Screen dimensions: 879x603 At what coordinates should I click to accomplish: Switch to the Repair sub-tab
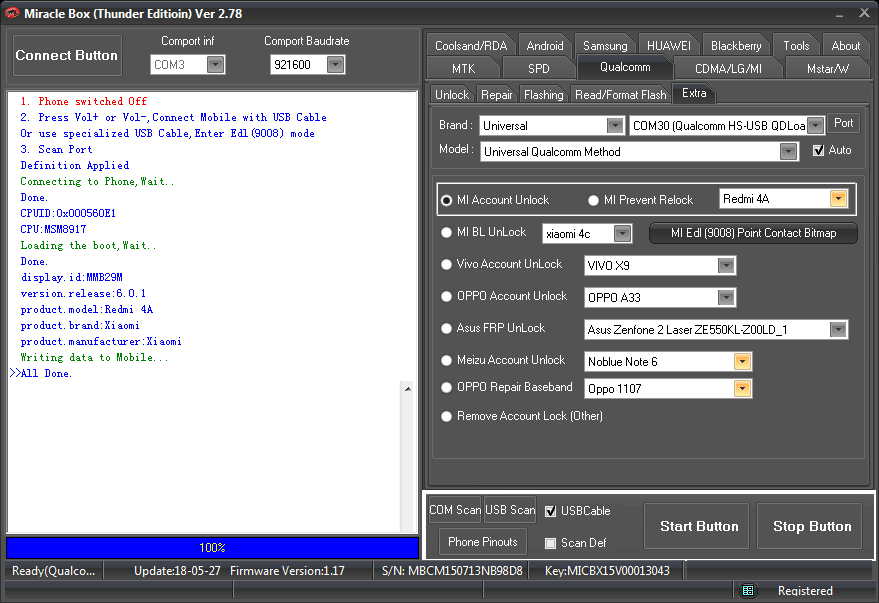pyautogui.click(x=497, y=95)
